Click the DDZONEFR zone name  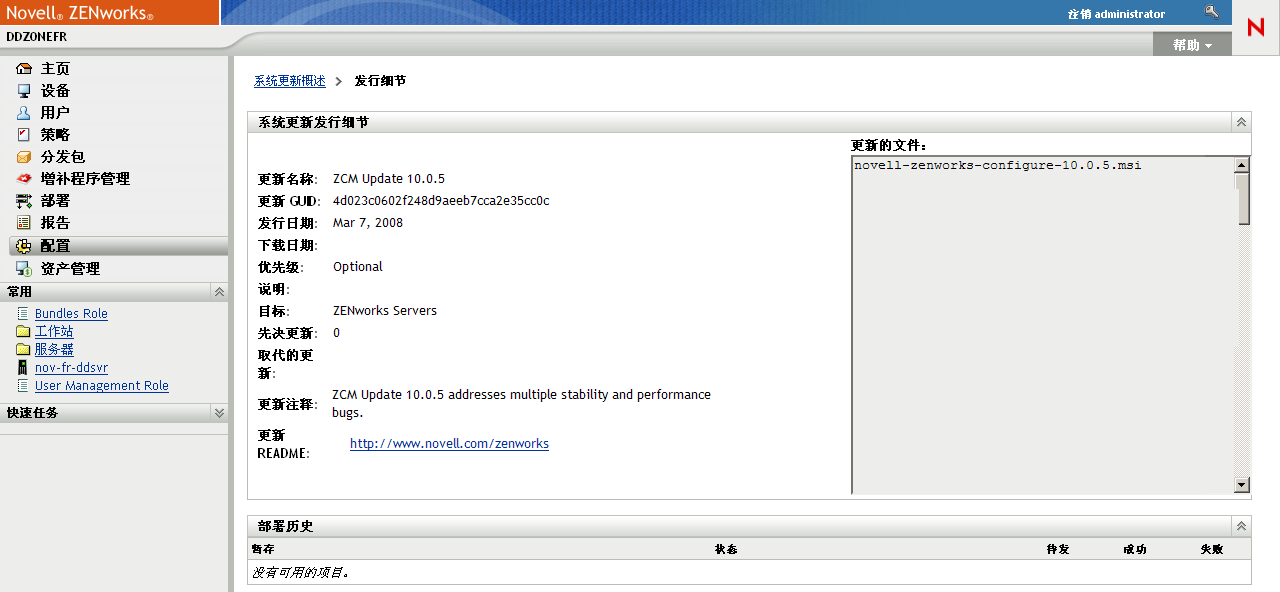(x=37, y=37)
